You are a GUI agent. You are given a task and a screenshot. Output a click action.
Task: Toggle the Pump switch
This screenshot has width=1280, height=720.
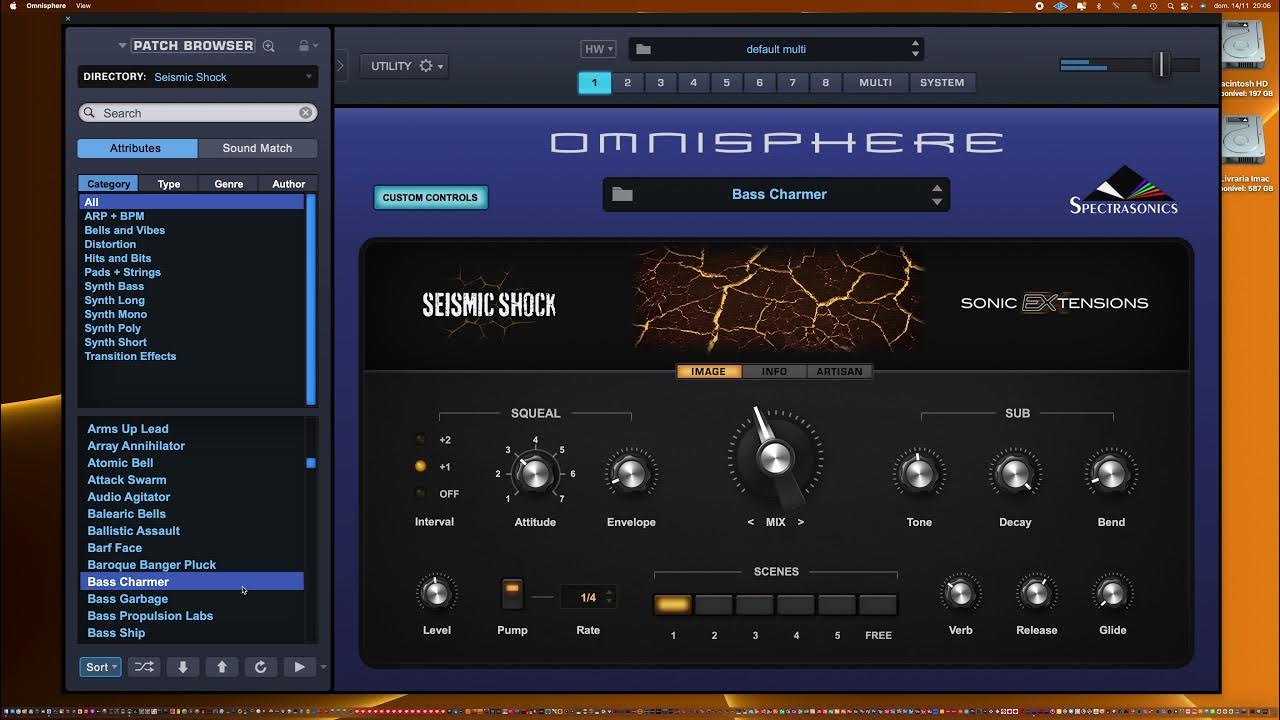click(x=512, y=593)
